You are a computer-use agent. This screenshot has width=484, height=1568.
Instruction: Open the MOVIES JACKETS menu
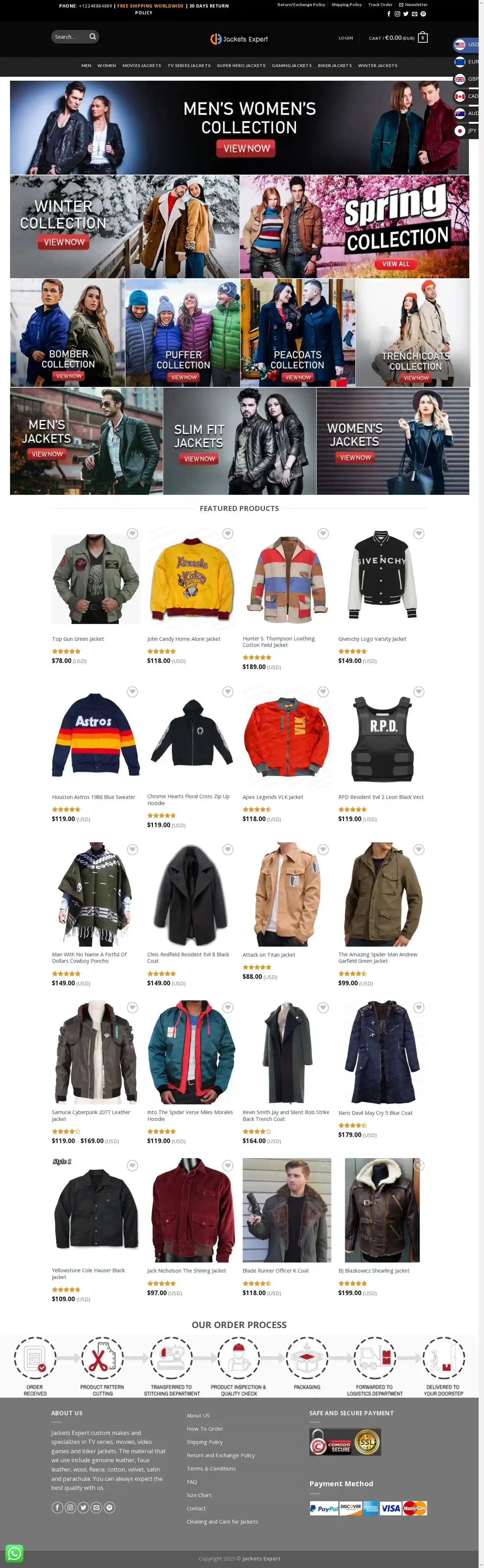tap(142, 66)
